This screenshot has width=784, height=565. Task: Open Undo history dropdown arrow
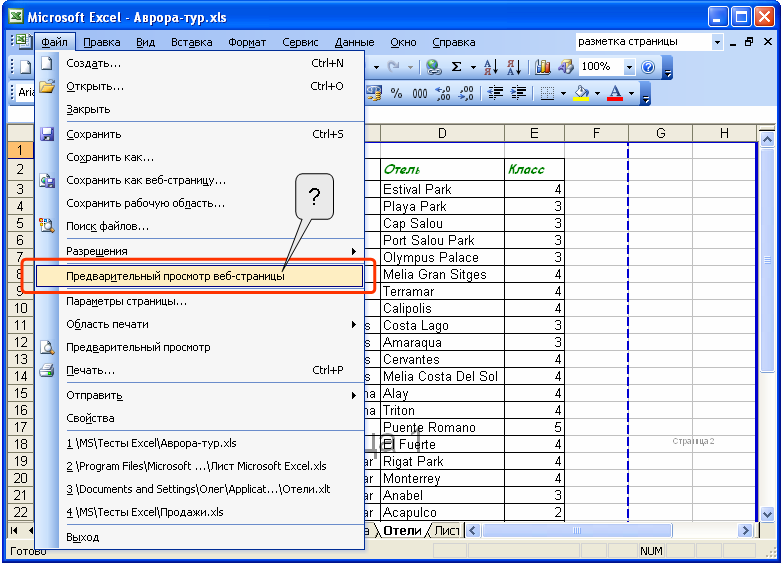376,67
